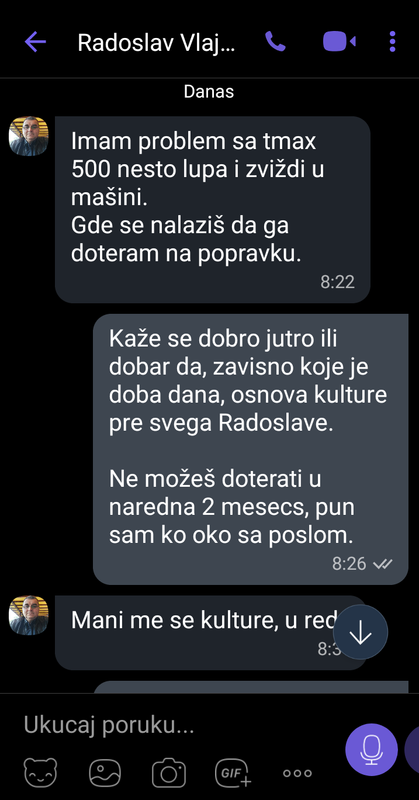
Task: Open the photo gallery icon
Action: coord(105,772)
